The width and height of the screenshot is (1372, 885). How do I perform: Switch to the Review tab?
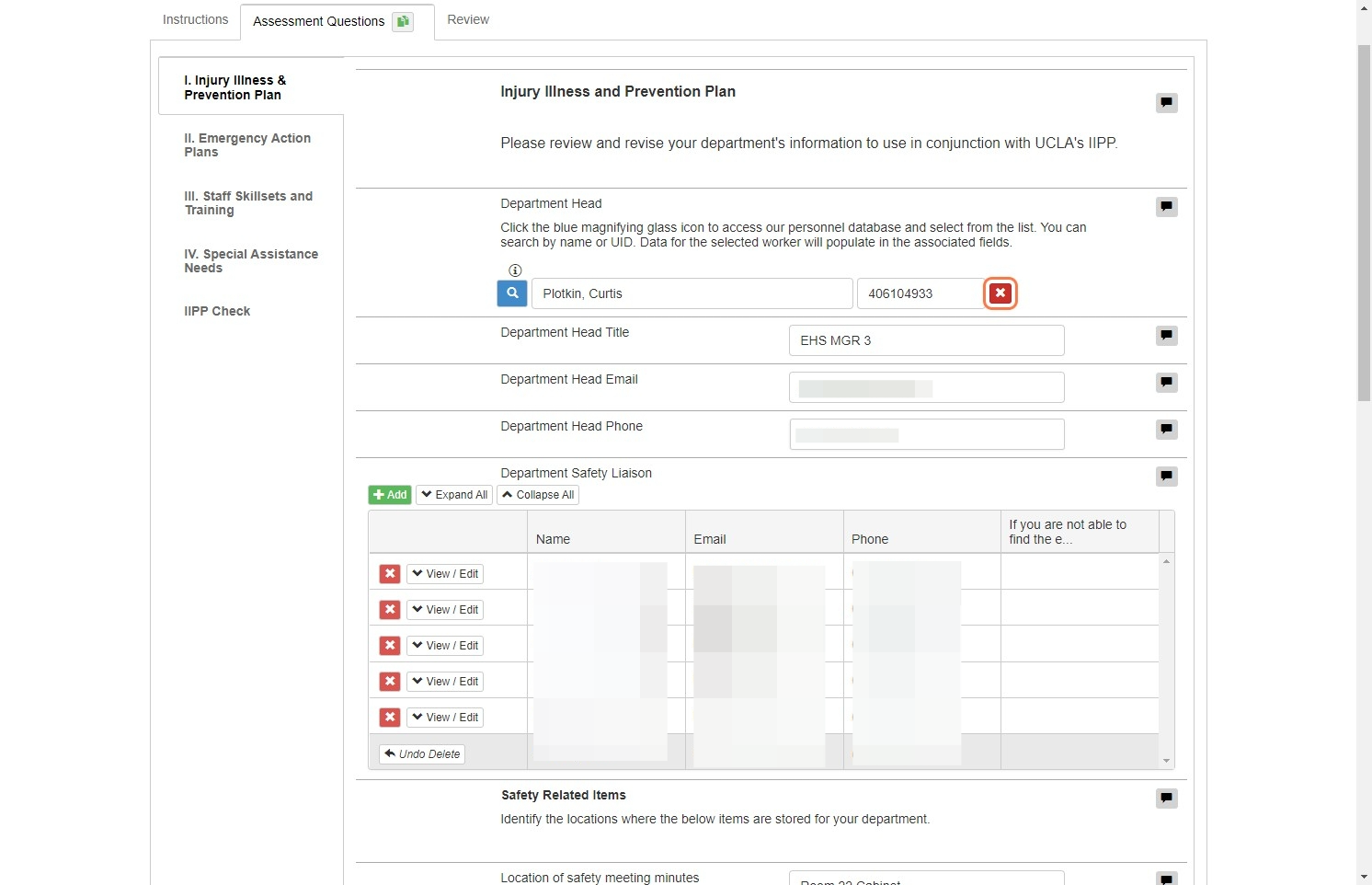(x=468, y=19)
